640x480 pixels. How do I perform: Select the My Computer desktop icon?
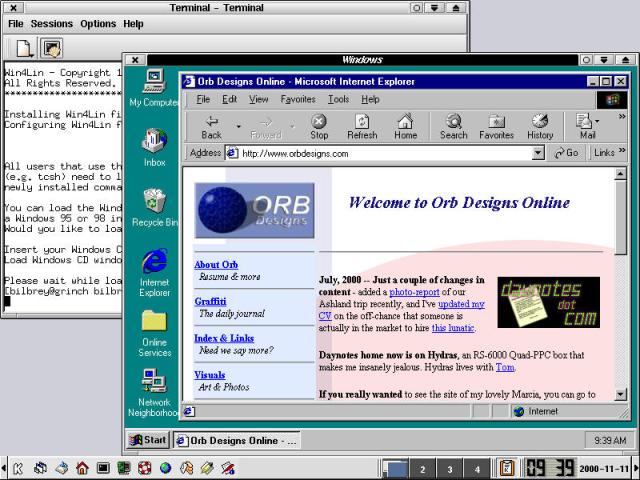[154, 88]
